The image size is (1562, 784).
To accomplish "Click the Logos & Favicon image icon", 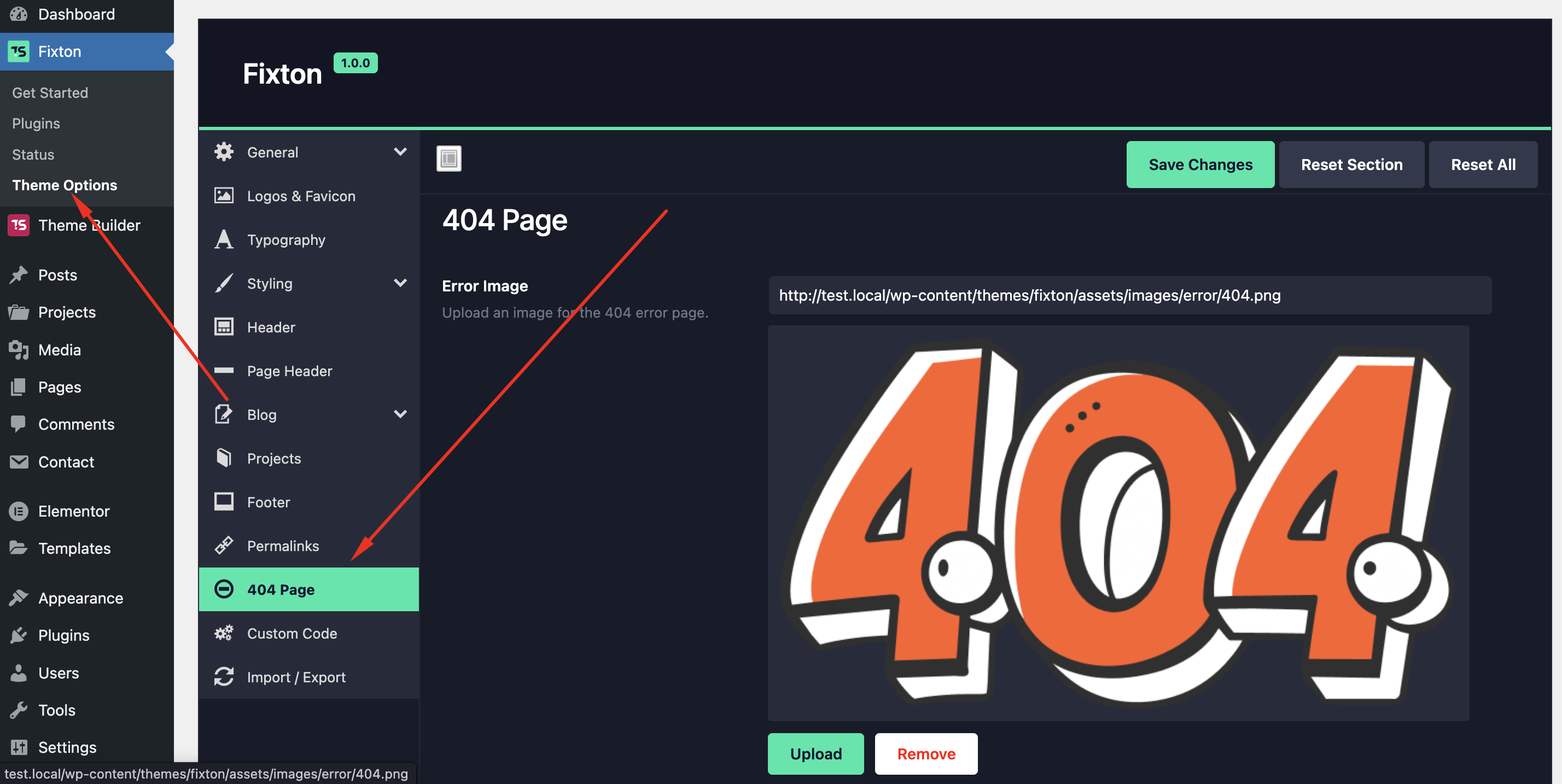I will (224, 196).
